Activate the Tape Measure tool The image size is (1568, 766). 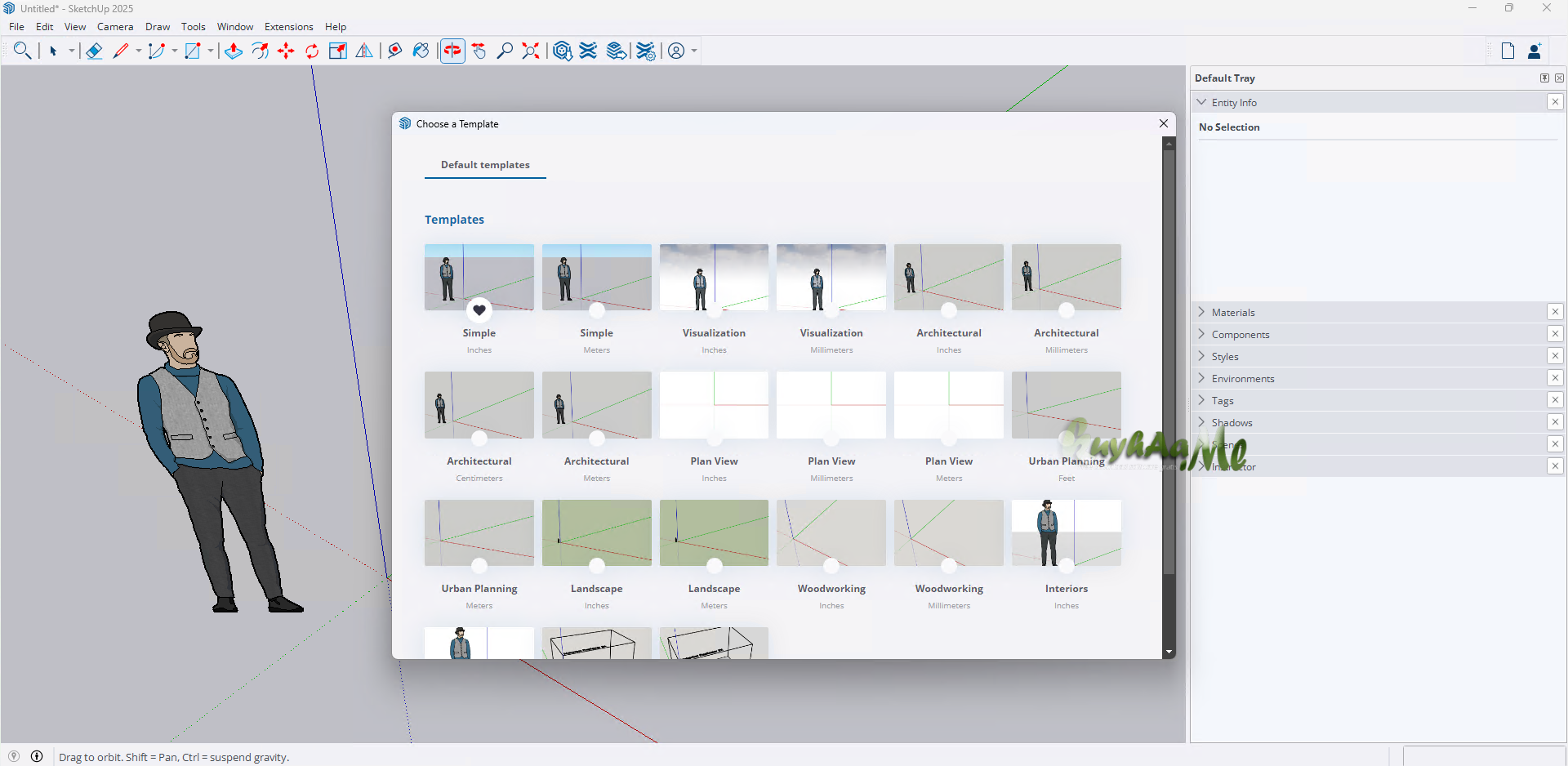point(395,51)
